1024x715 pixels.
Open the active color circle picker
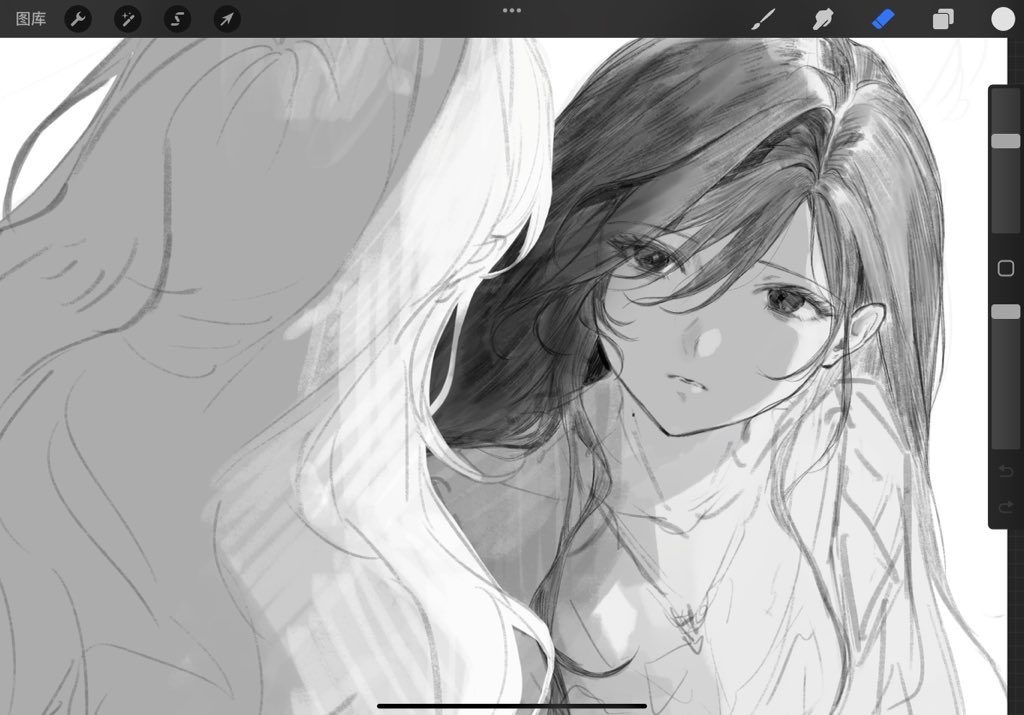click(x=1003, y=19)
